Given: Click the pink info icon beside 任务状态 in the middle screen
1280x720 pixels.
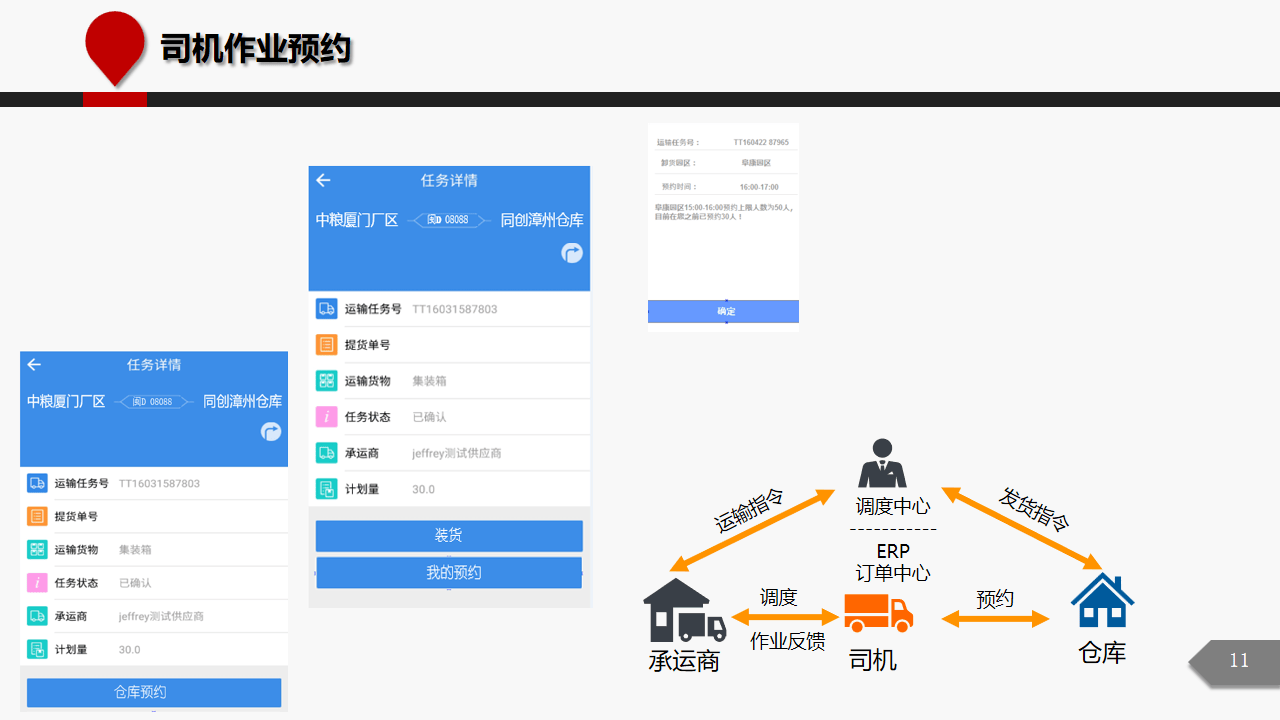Looking at the screenshot, I should (x=326, y=417).
